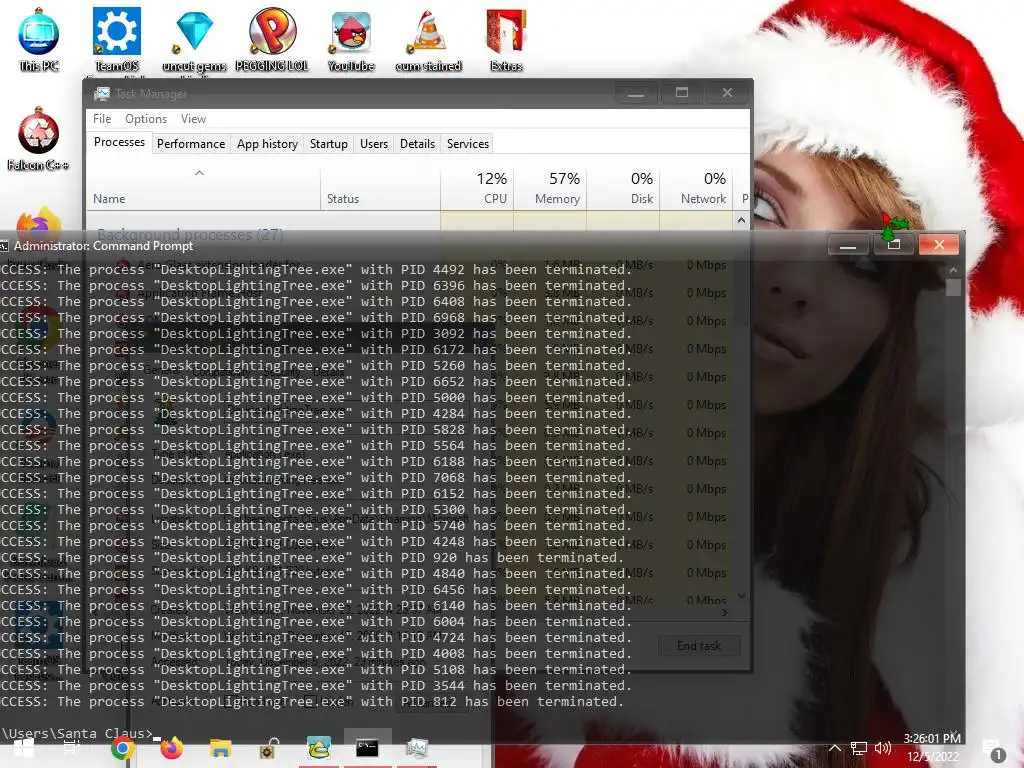Viewport: 1024px width, 768px height.
Task: Sort by the 0% Disk column
Action: pos(623,189)
